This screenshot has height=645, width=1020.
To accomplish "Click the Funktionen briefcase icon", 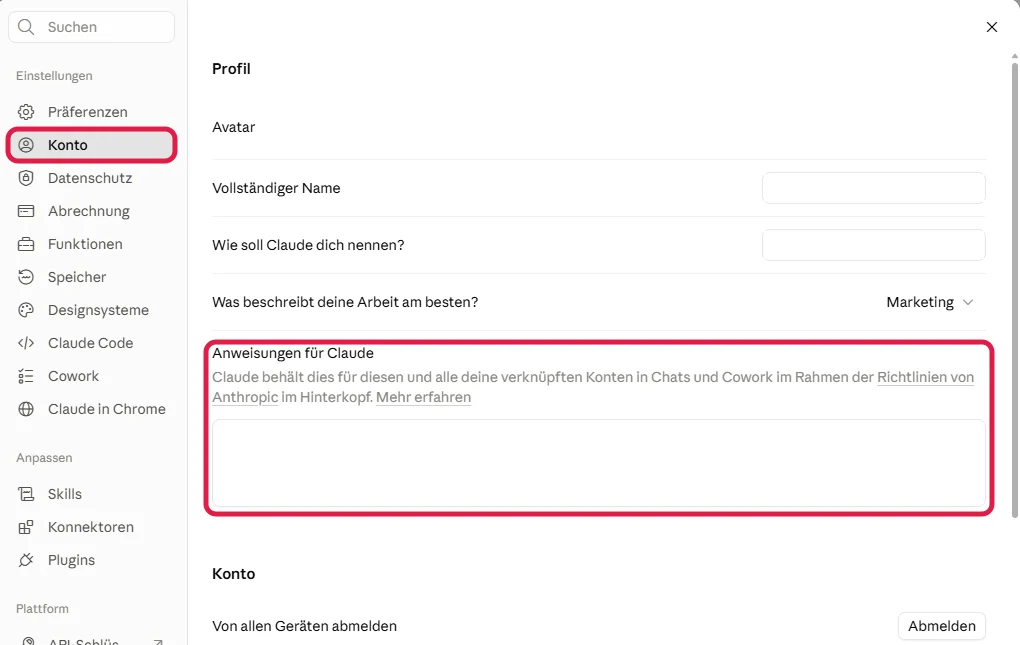I will 26,244.
